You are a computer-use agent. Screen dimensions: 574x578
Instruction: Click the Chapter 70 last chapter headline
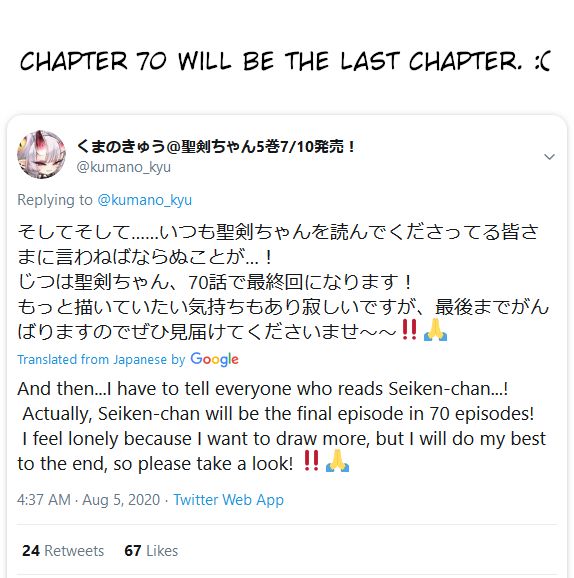(x=285, y=61)
